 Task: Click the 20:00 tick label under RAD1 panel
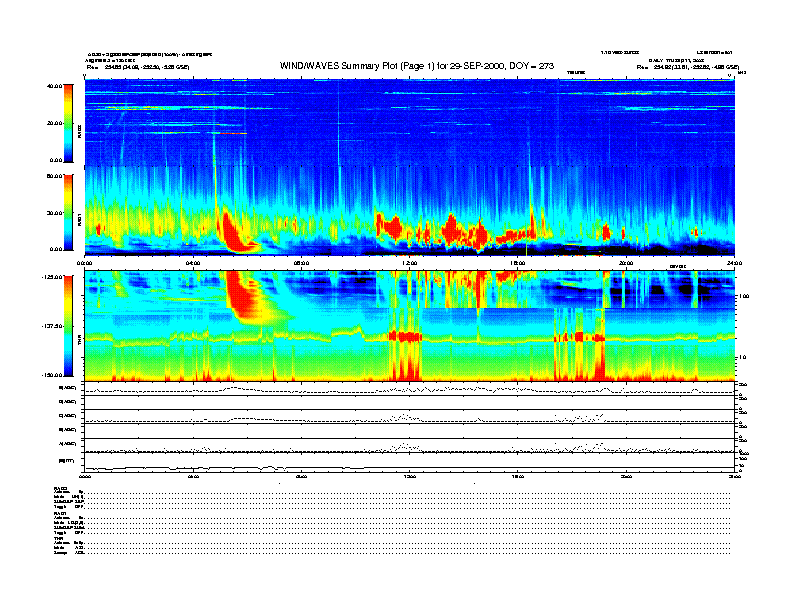pos(626,263)
